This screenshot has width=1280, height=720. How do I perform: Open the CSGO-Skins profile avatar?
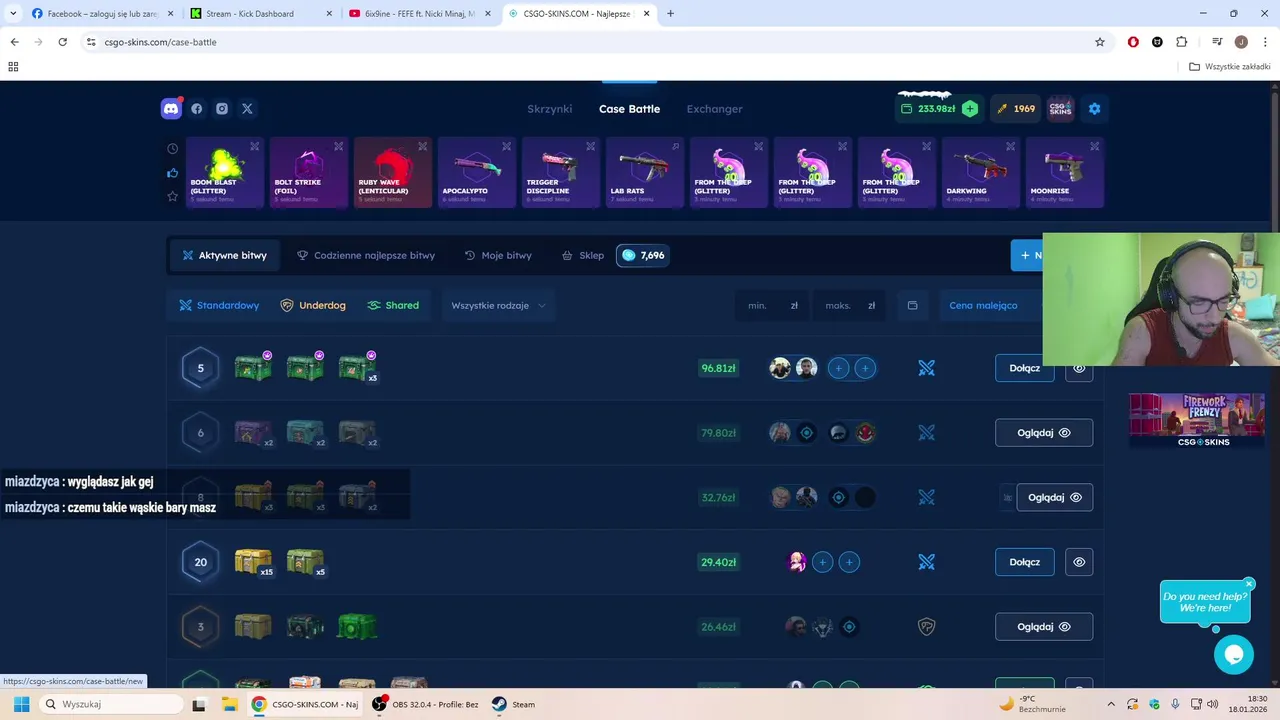pyautogui.click(x=1060, y=109)
